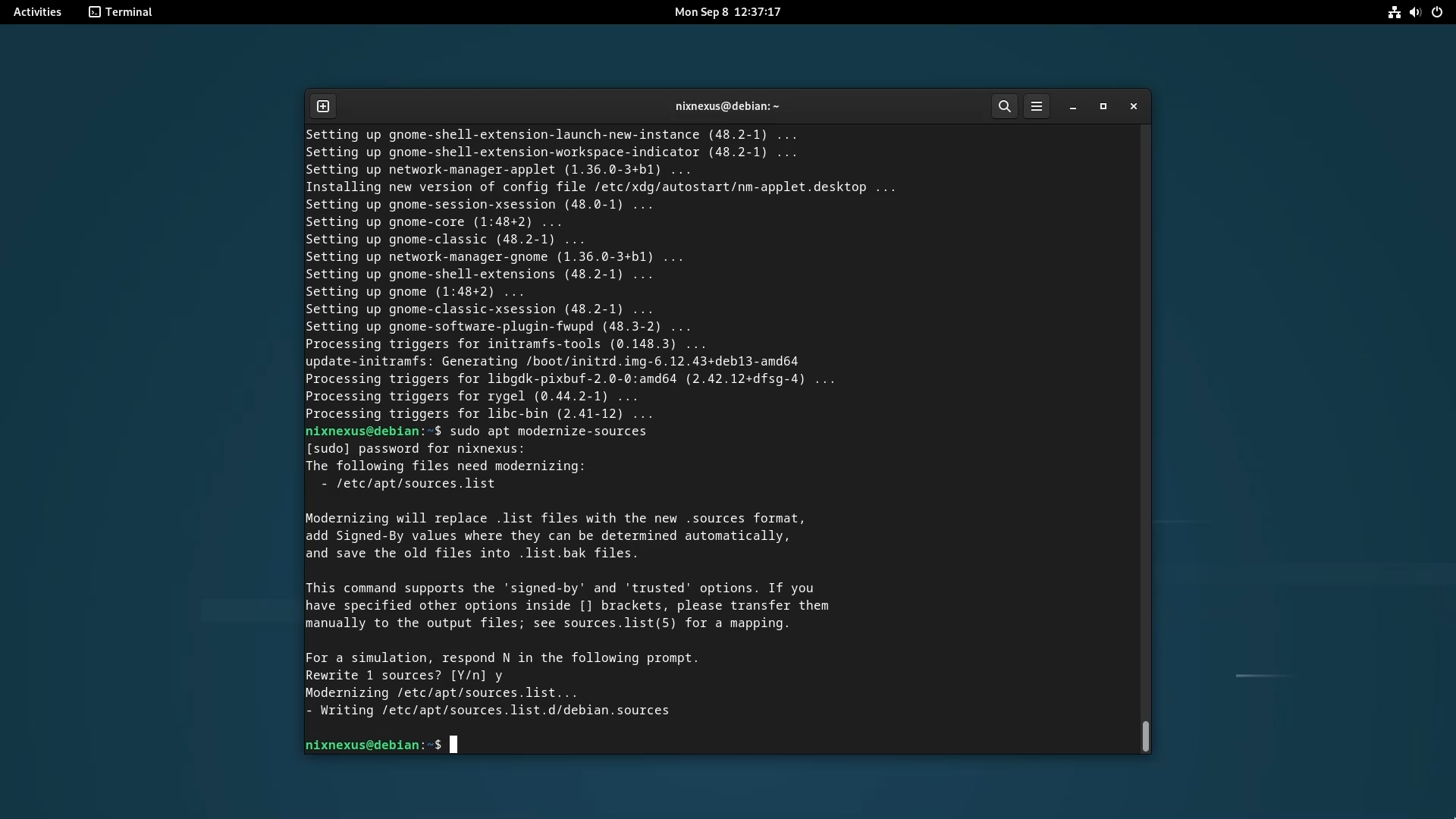Click the network status icon
The width and height of the screenshot is (1456, 819).
point(1394,12)
